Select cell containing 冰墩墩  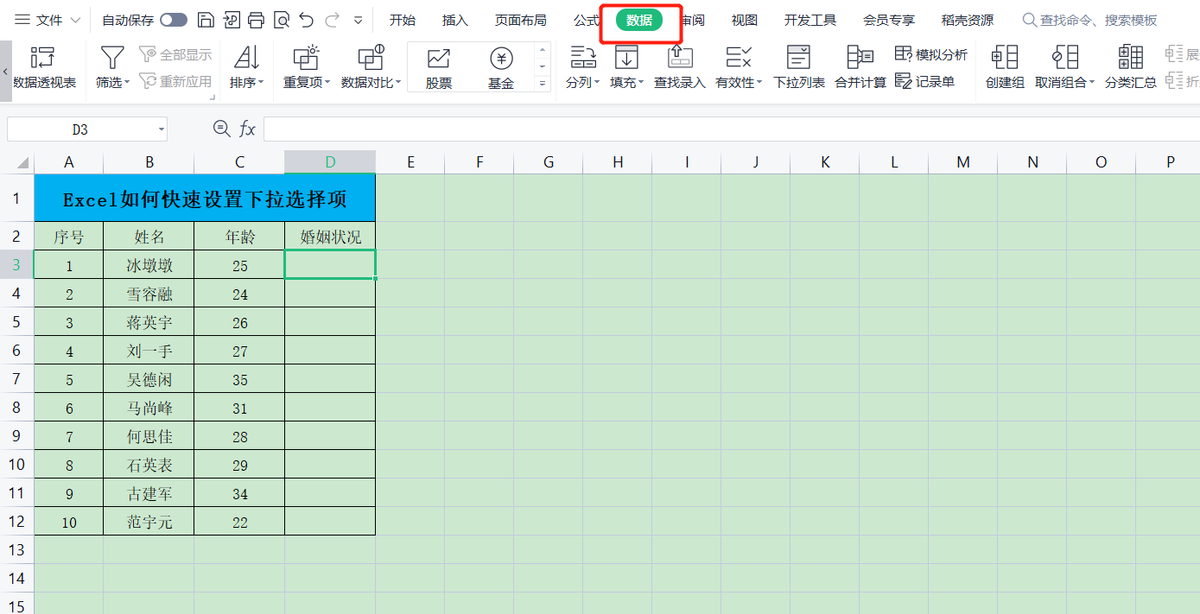(149, 265)
